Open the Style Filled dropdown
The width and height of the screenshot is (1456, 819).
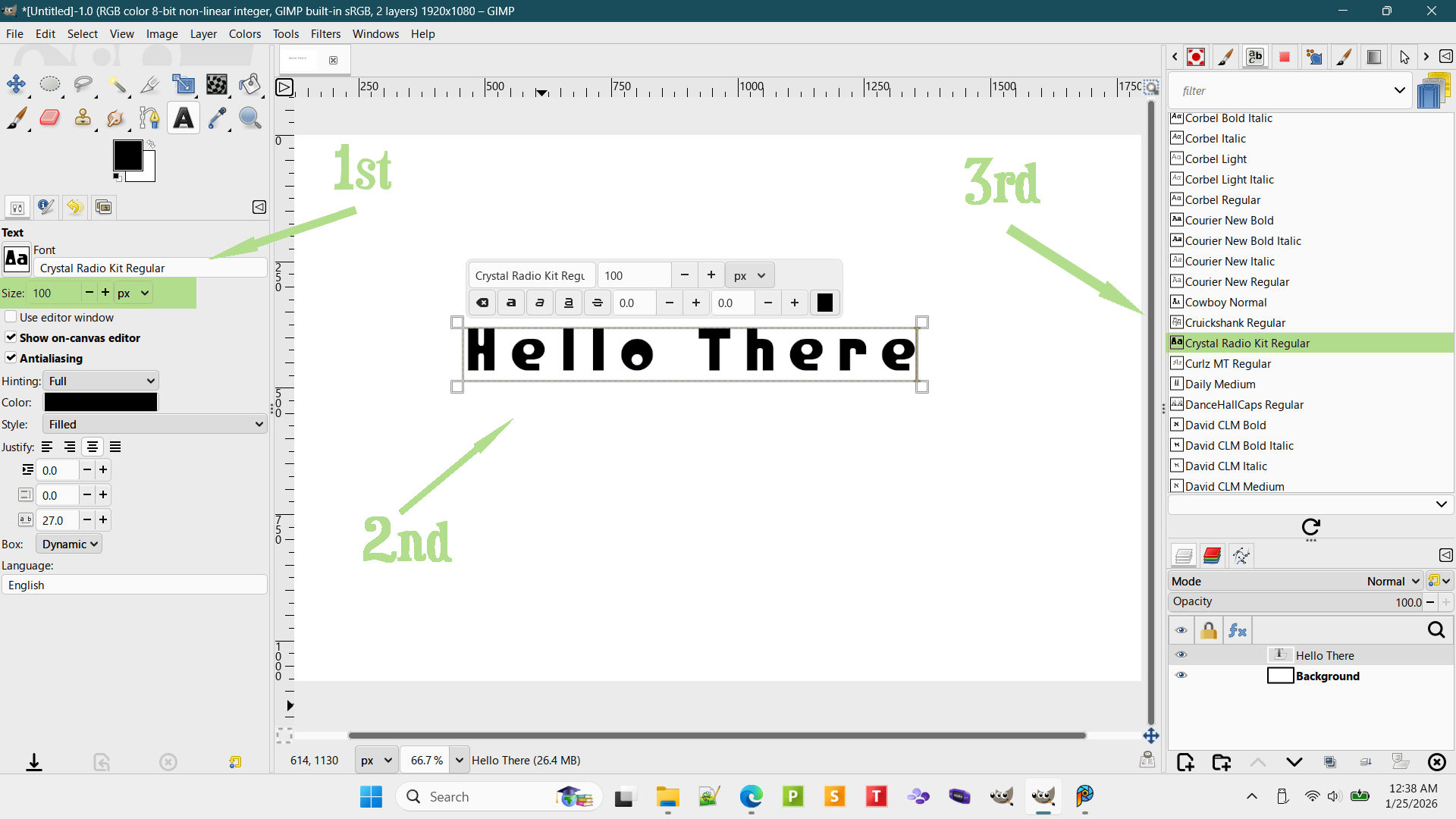point(155,424)
